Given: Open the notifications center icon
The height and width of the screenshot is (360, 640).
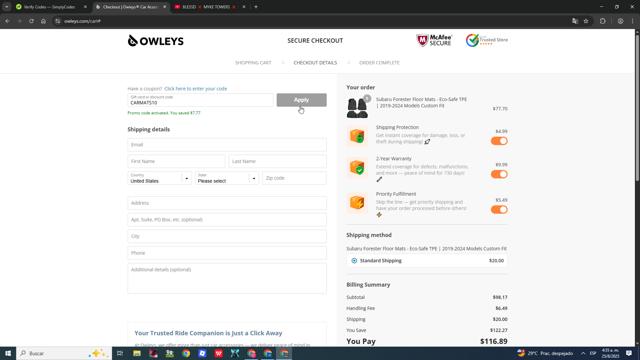Looking at the screenshot, I should 629,353.
